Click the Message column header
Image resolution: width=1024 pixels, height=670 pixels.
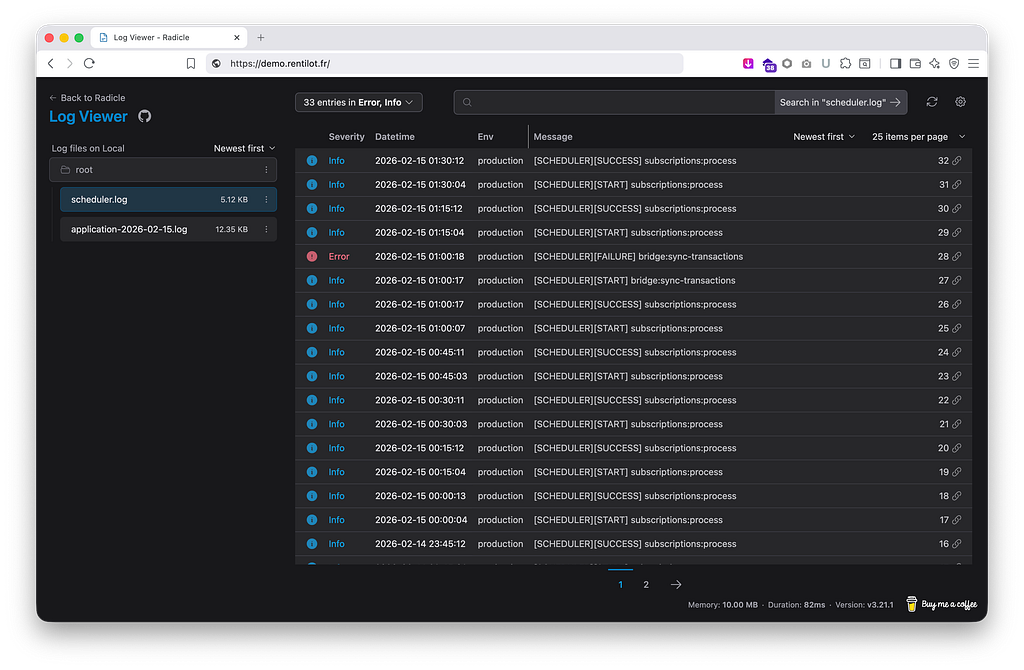(552, 136)
